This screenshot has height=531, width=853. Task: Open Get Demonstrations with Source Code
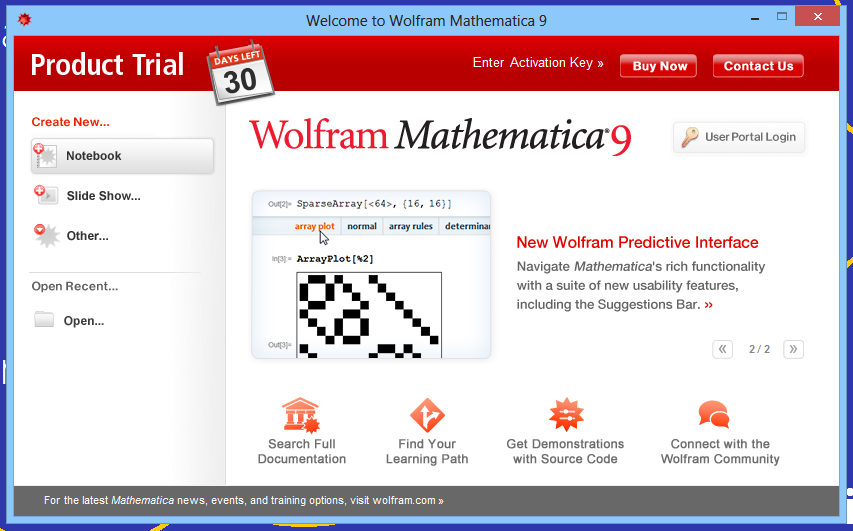coord(565,451)
